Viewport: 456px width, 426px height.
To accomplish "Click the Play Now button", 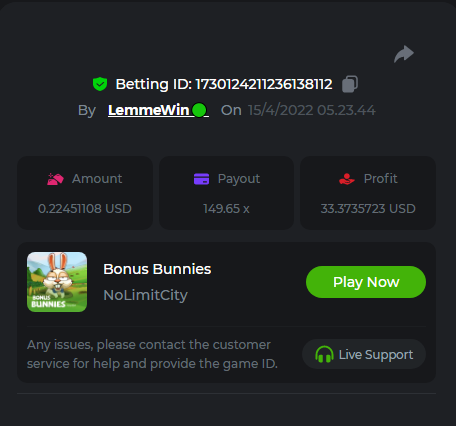I will point(366,282).
